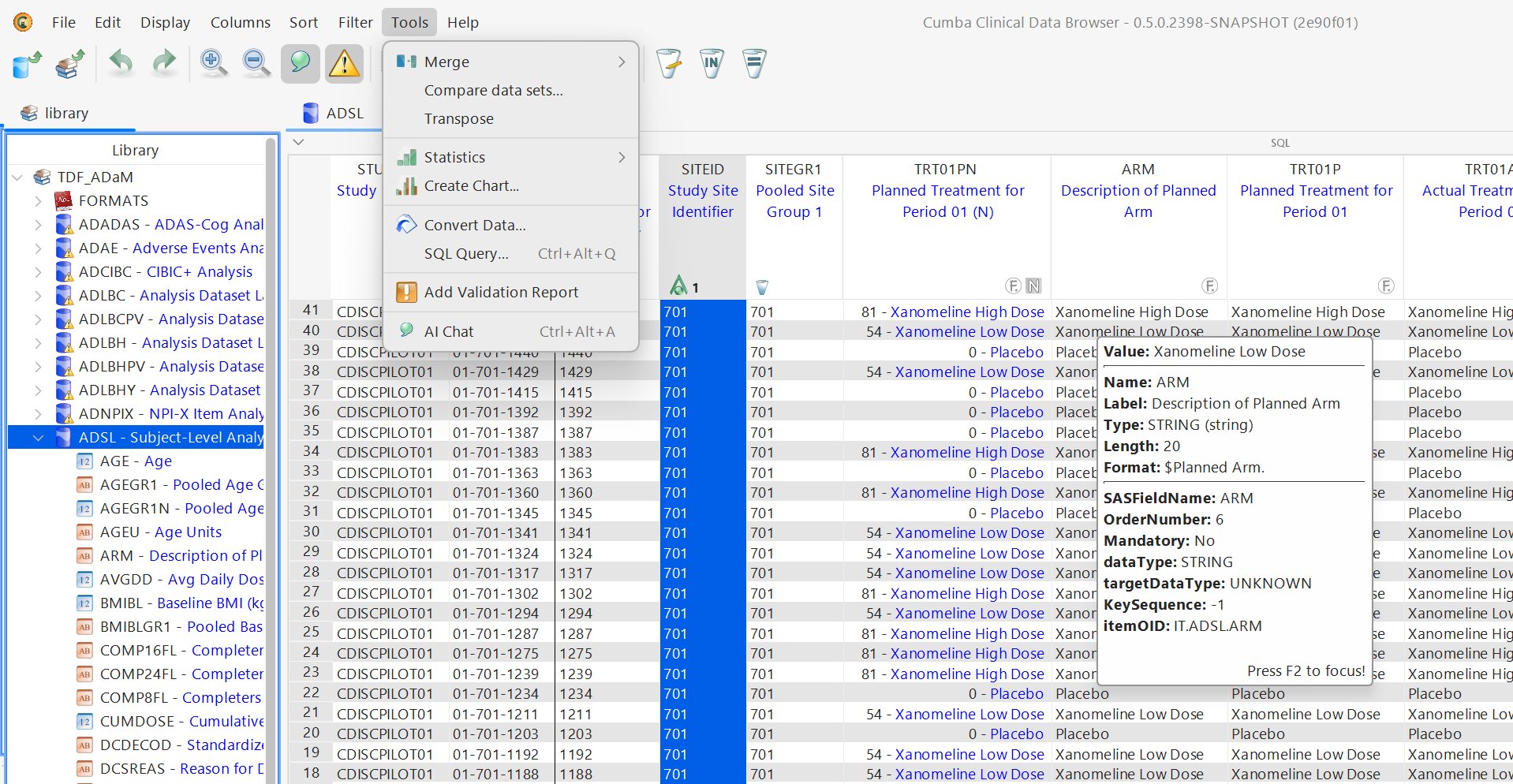1513x784 pixels.
Task: Open the Filter menu
Action: [x=356, y=22]
